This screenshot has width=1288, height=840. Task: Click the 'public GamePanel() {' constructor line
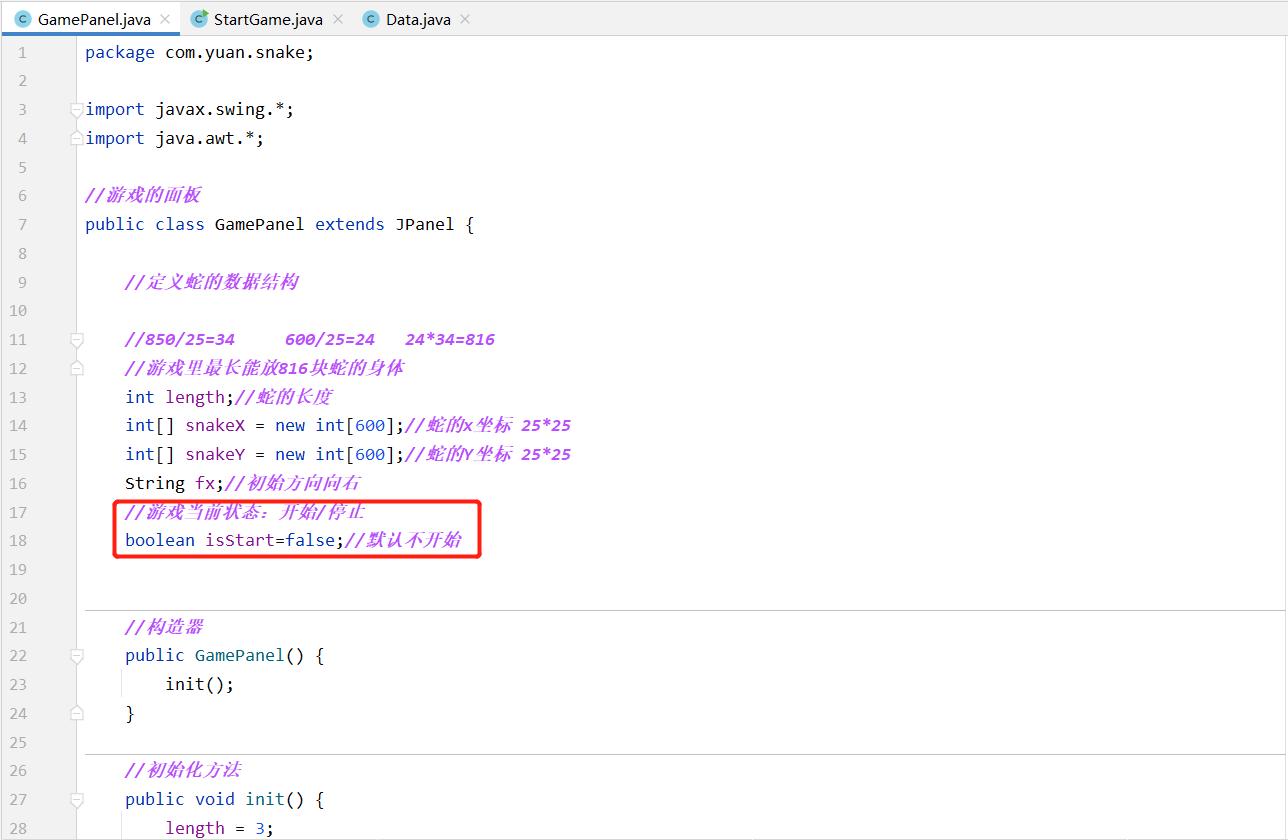click(225, 655)
